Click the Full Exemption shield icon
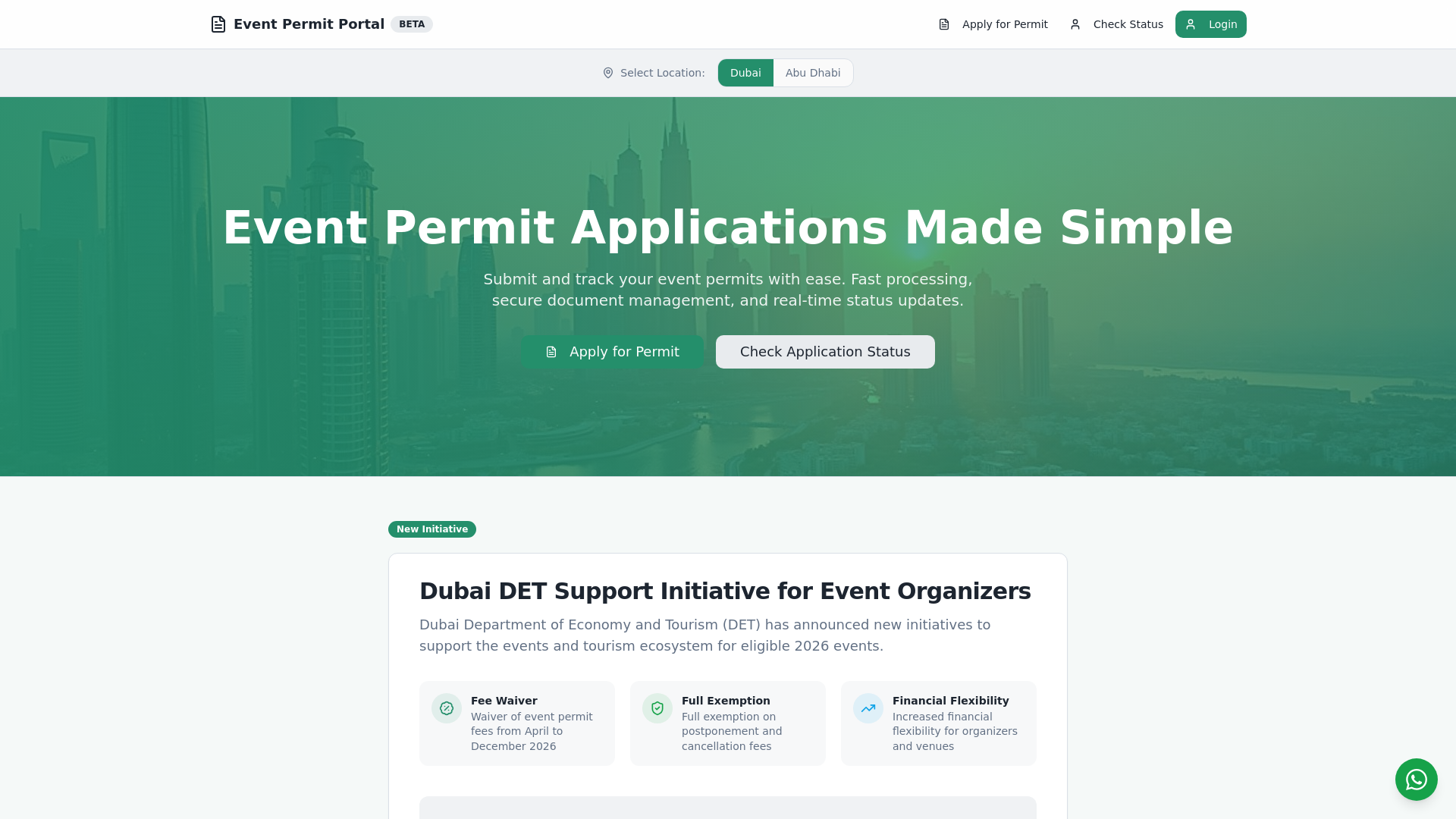This screenshot has height=819, width=1456. pyautogui.click(x=657, y=708)
